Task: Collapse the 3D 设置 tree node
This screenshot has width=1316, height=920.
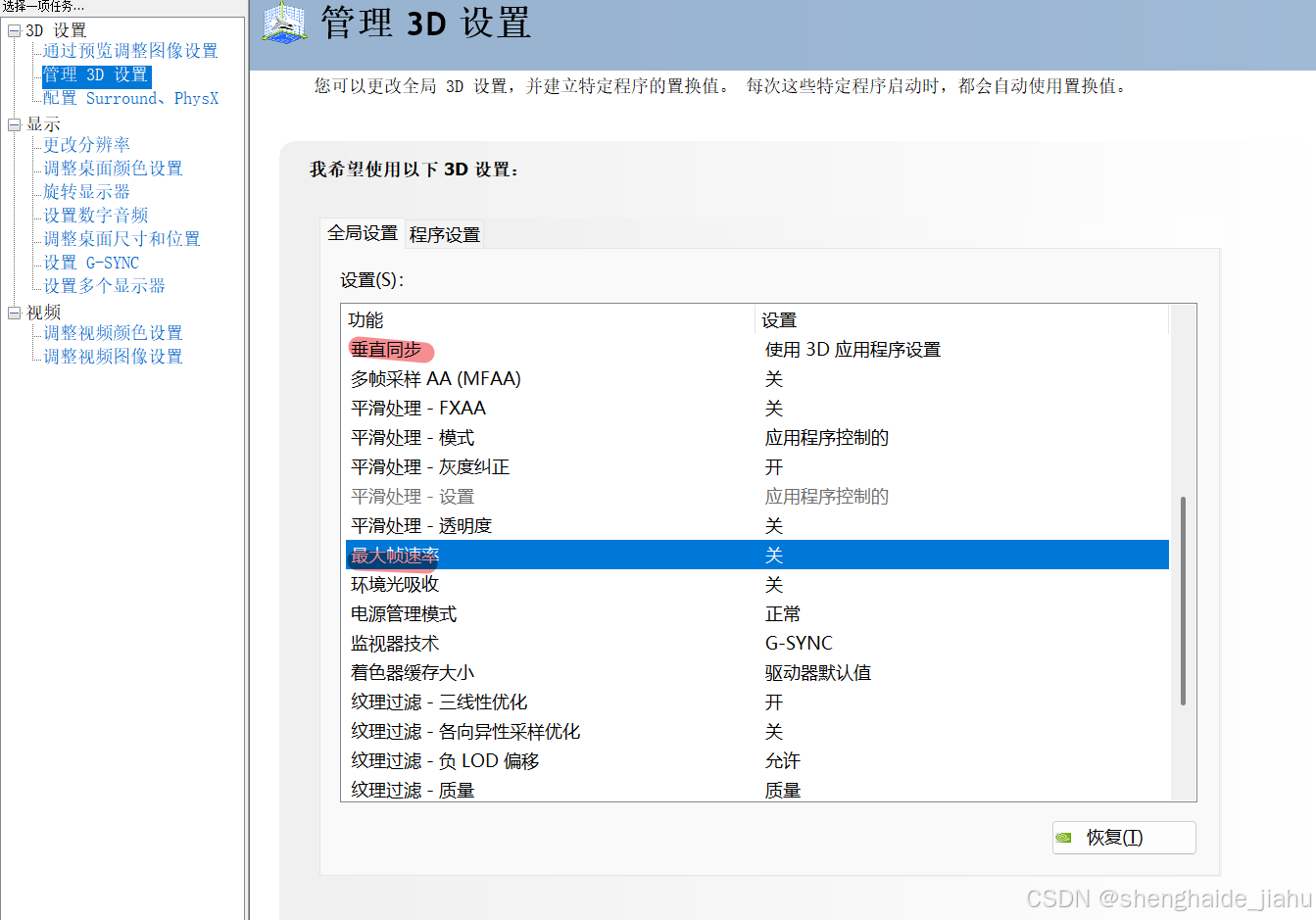Action: click(15, 31)
